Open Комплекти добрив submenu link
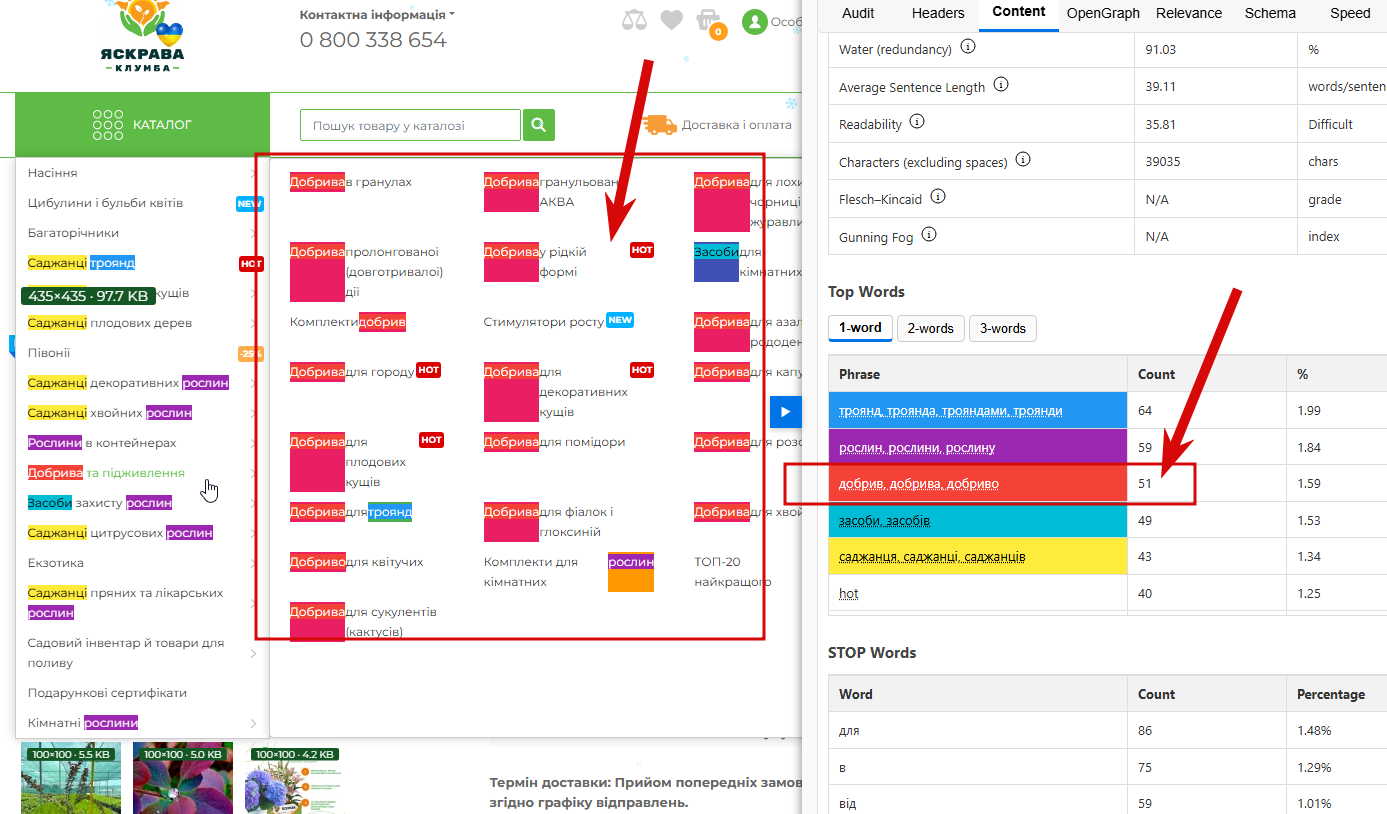This screenshot has height=814, width=1387. 348,322
